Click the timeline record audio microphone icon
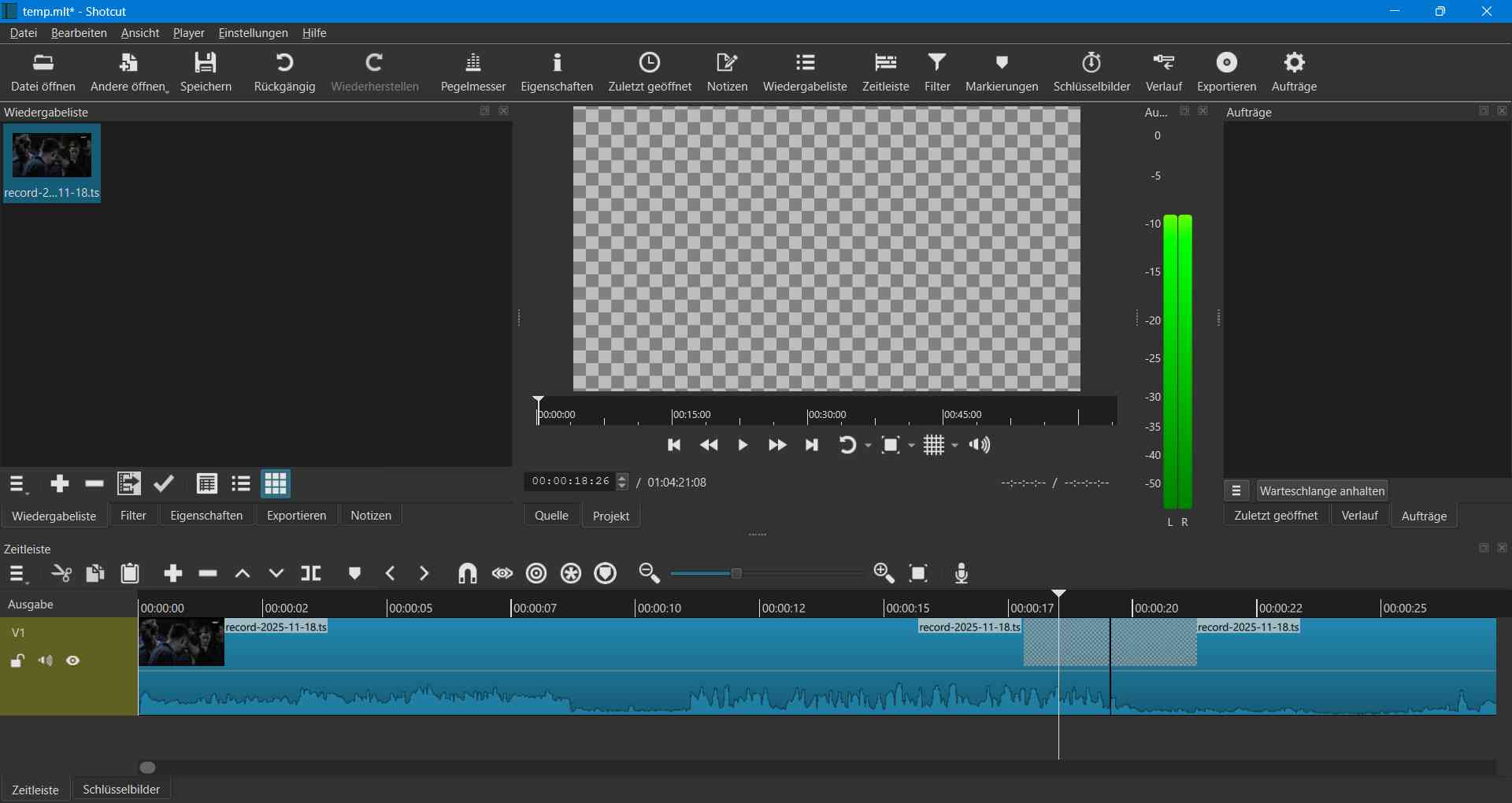Viewport: 1512px width, 803px height. click(x=961, y=573)
